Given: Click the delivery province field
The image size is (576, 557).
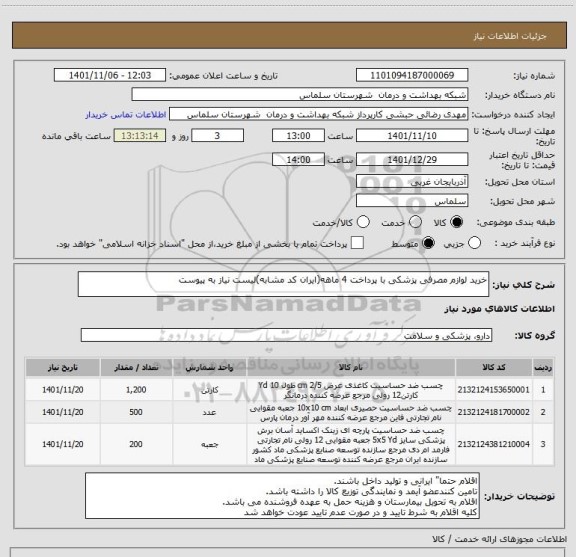Looking at the screenshot, I should coord(412,182).
